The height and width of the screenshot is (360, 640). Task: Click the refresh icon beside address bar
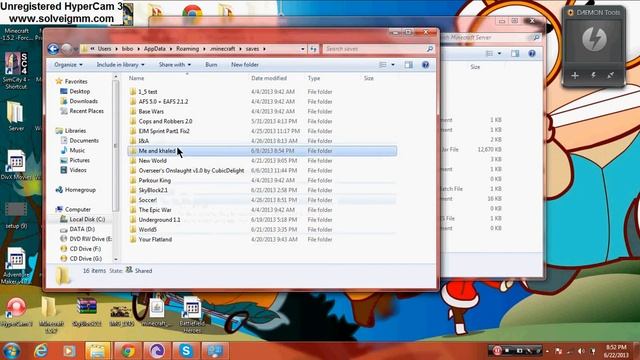[313, 49]
